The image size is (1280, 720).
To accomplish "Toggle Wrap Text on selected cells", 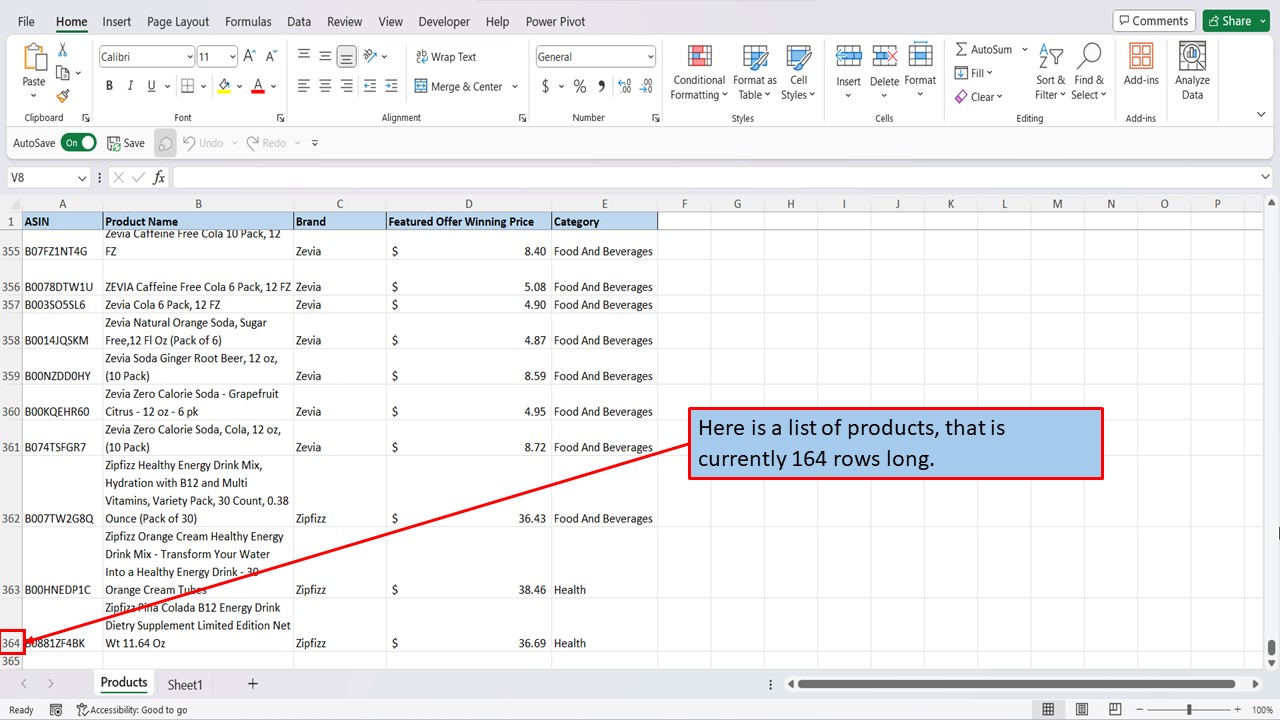I will [x=444, y=57].
